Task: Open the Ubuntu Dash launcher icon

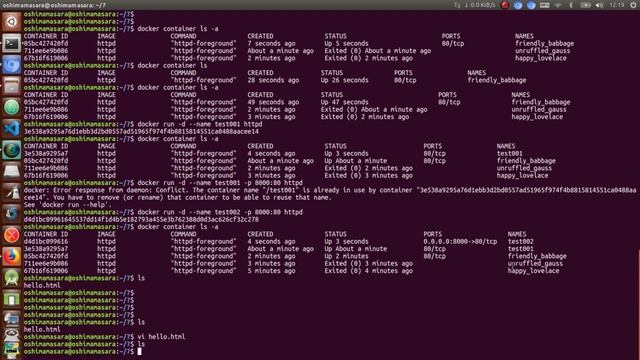Action: click(x=11, y=22)
